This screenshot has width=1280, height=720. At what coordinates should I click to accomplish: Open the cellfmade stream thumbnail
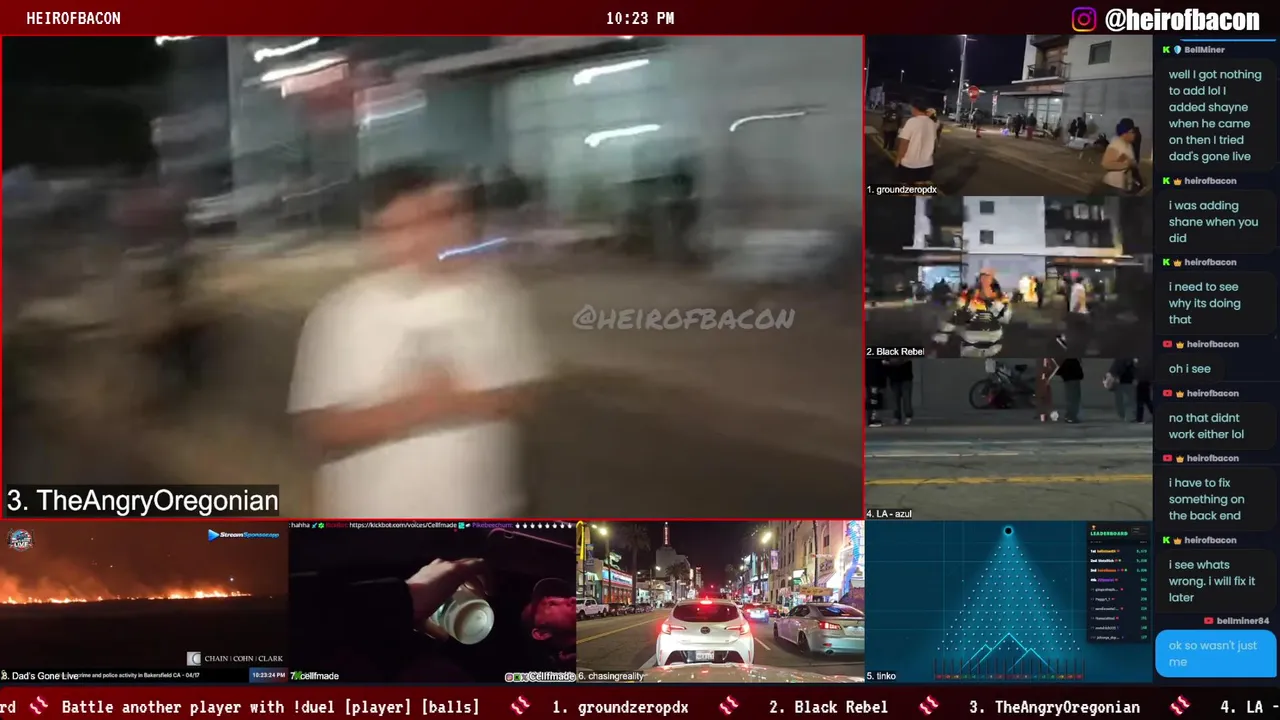432,601
